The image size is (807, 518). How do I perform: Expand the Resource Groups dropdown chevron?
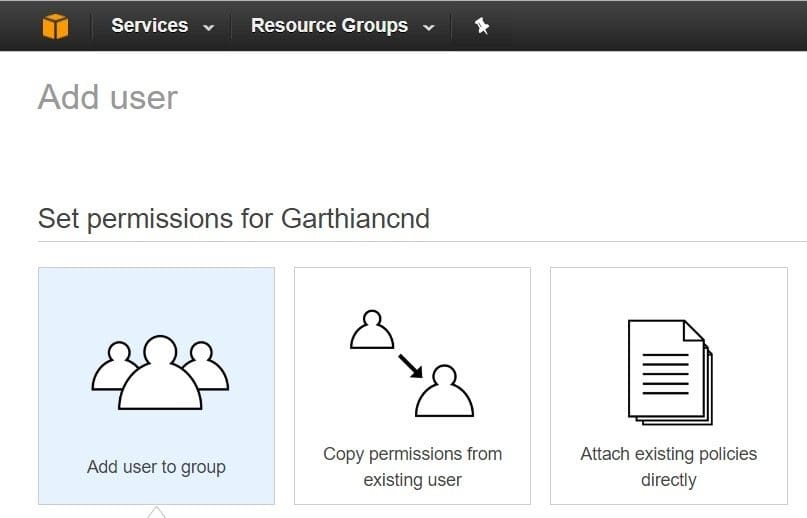[x=429, y=28]
